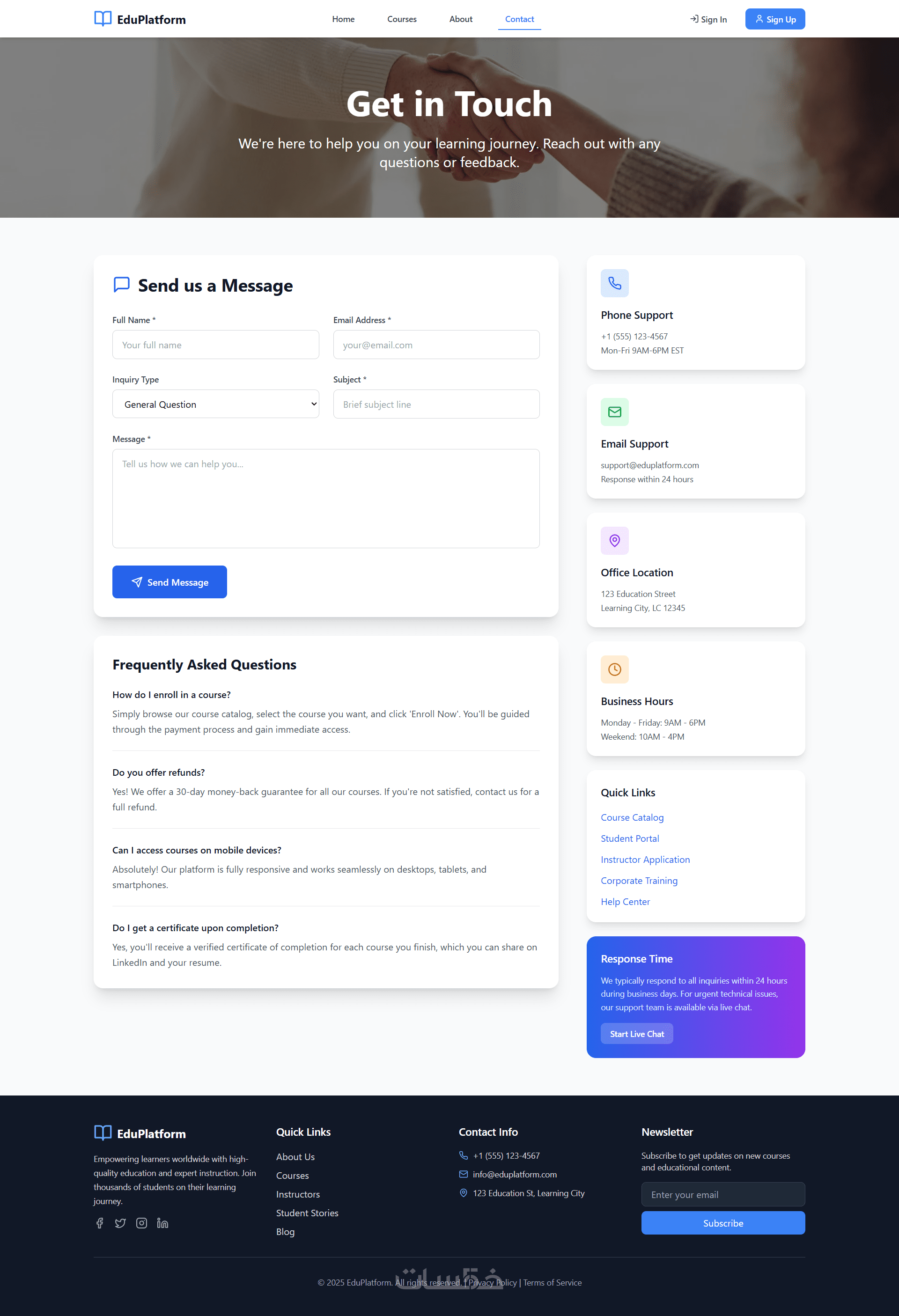The image size is (899, 1316).
Task: Click the Sign Up button
Action: pyautogui.click(x=775, y=19)
